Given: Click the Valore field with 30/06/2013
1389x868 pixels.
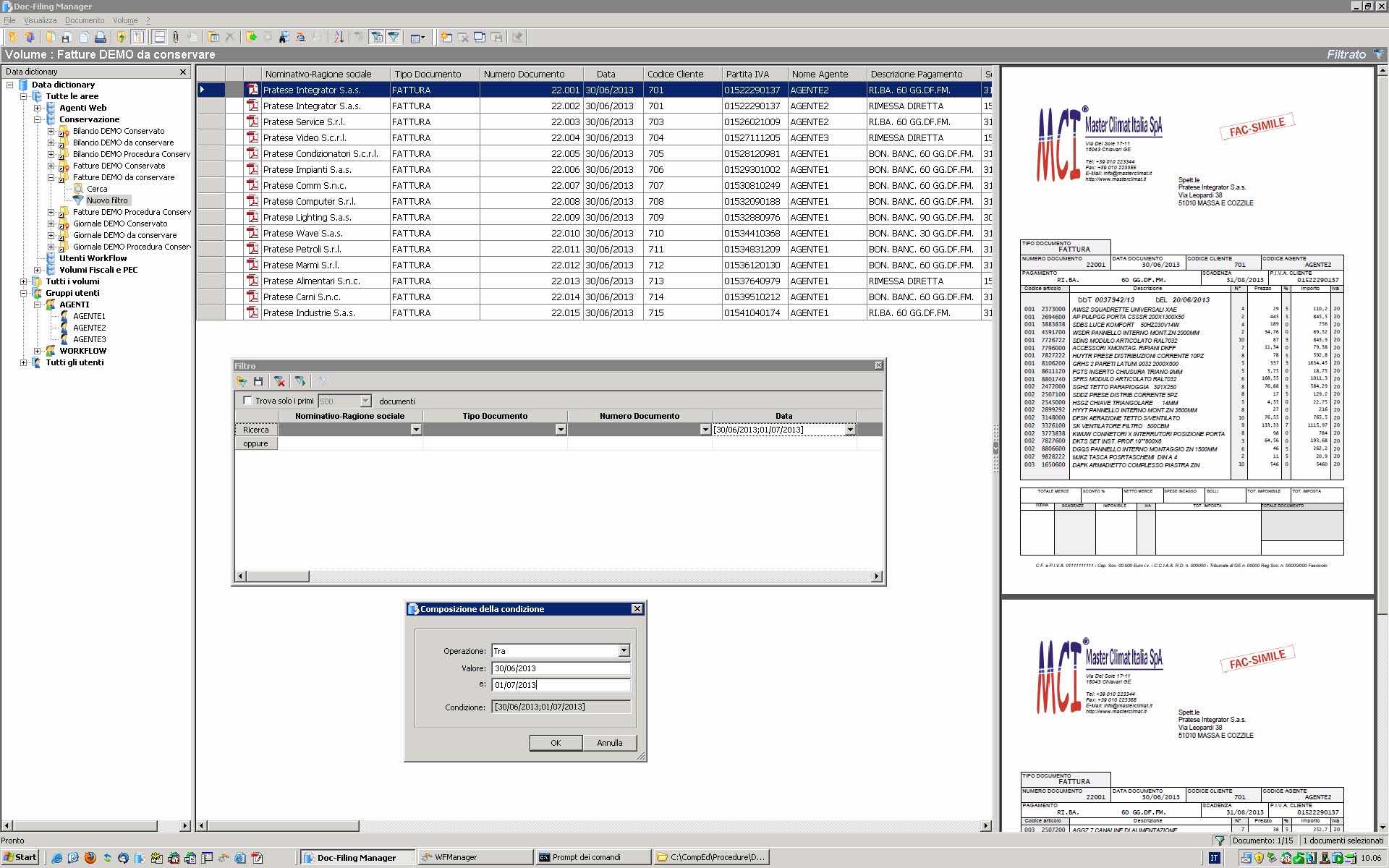Looking at the screenshot, I should click(x=561, y=668).
